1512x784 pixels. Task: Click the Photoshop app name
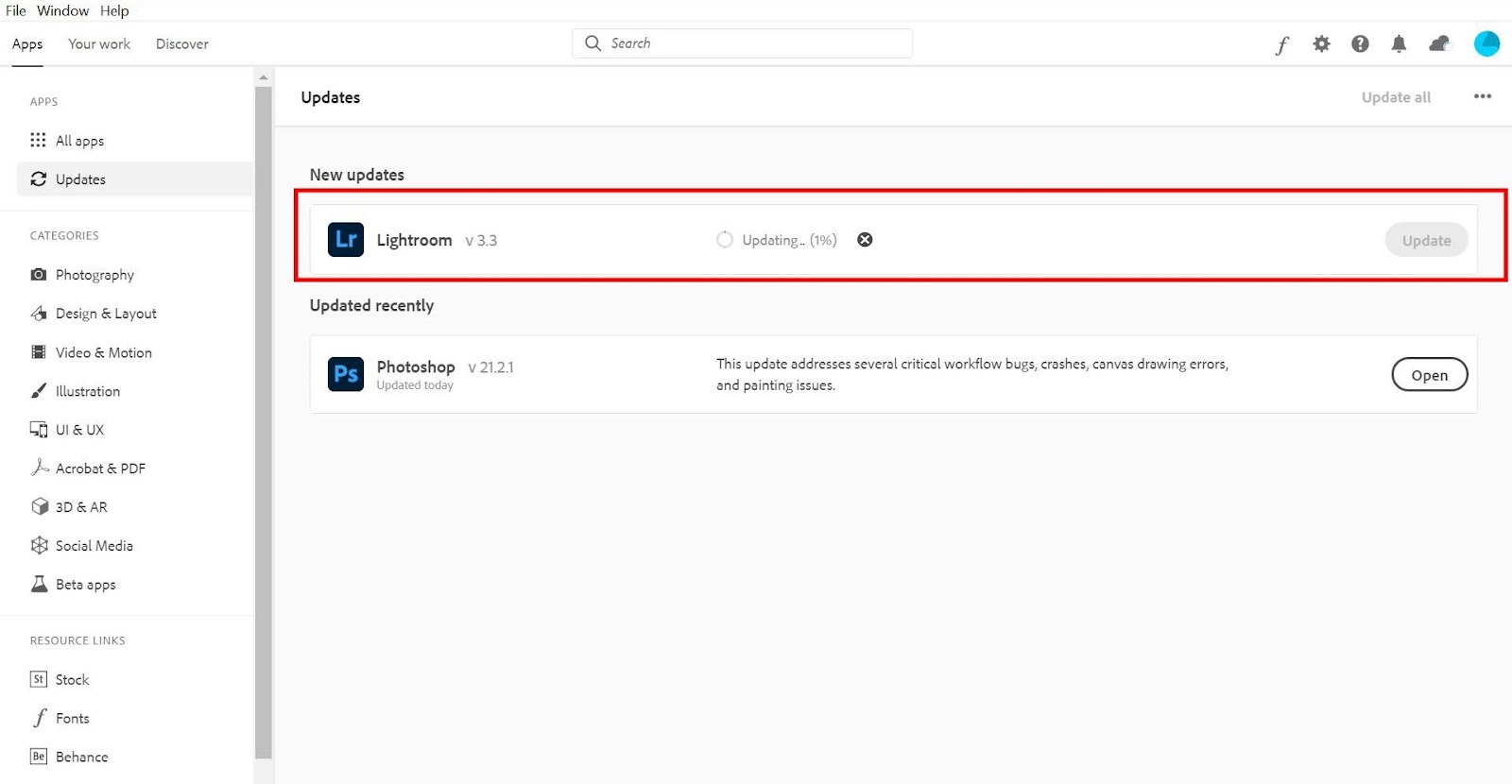[x=416, y=366]
